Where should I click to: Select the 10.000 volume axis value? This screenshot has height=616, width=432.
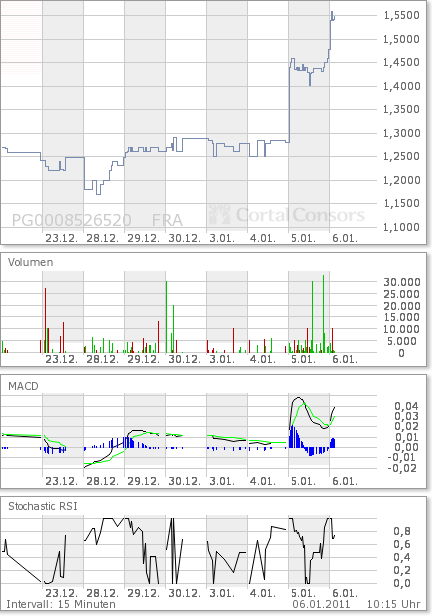pos(402,329)
